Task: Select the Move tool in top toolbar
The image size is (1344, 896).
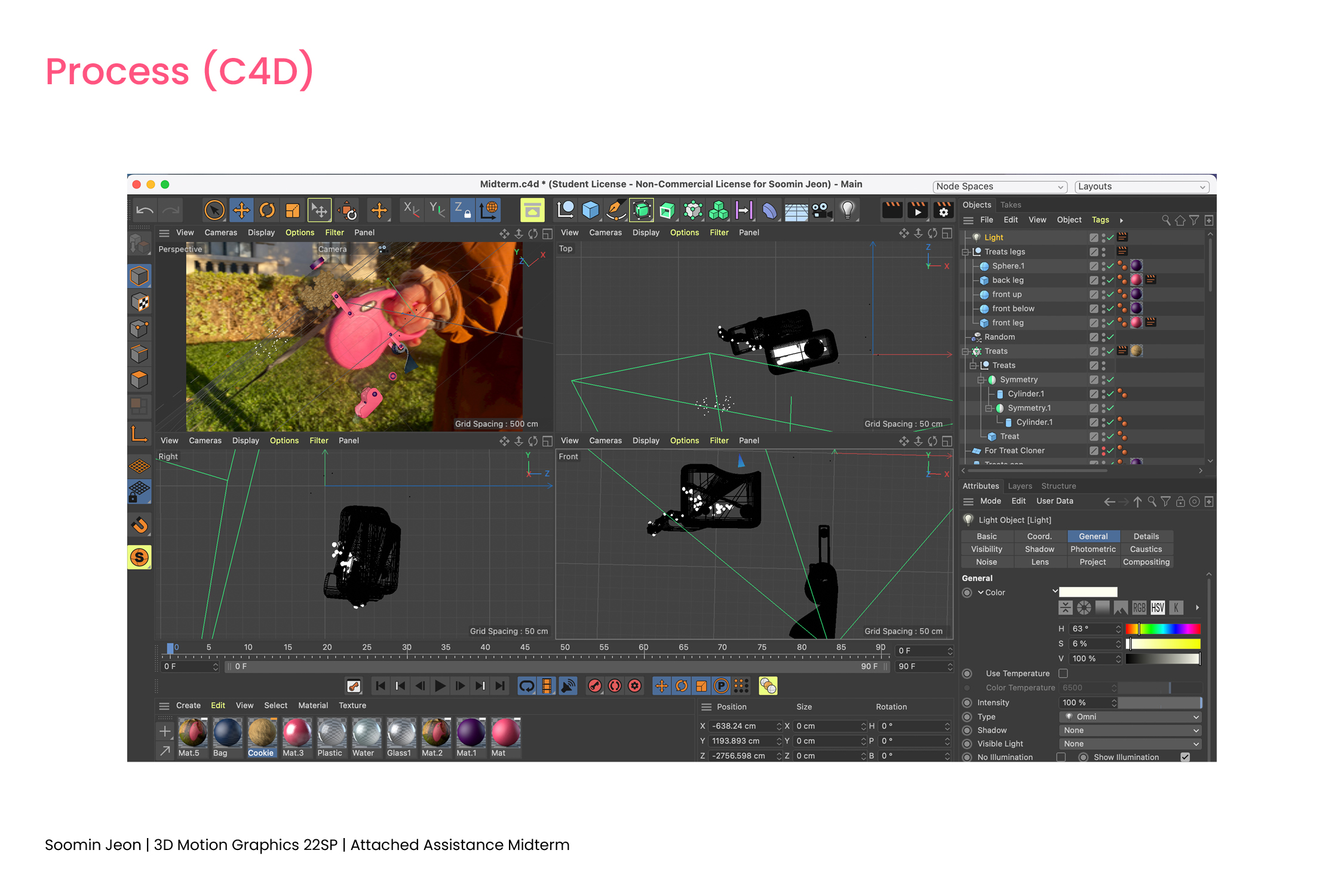Action: 241,210
